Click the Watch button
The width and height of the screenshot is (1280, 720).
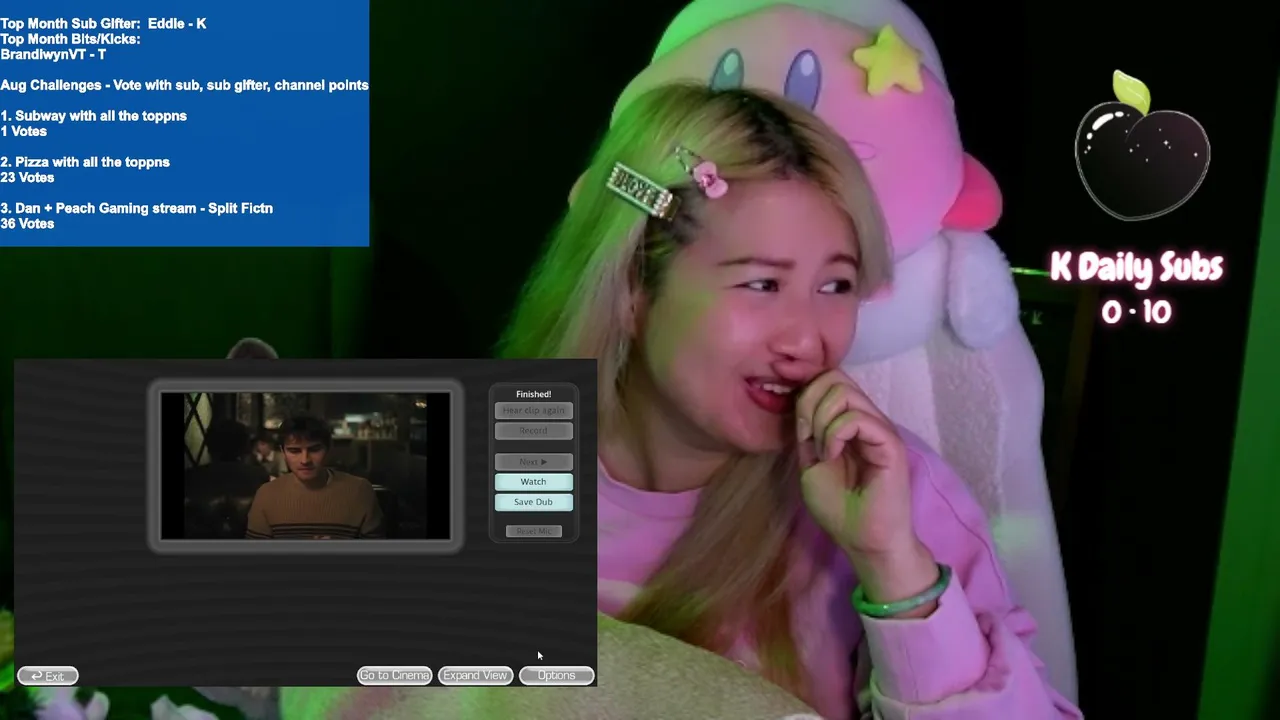coord(533,482)
